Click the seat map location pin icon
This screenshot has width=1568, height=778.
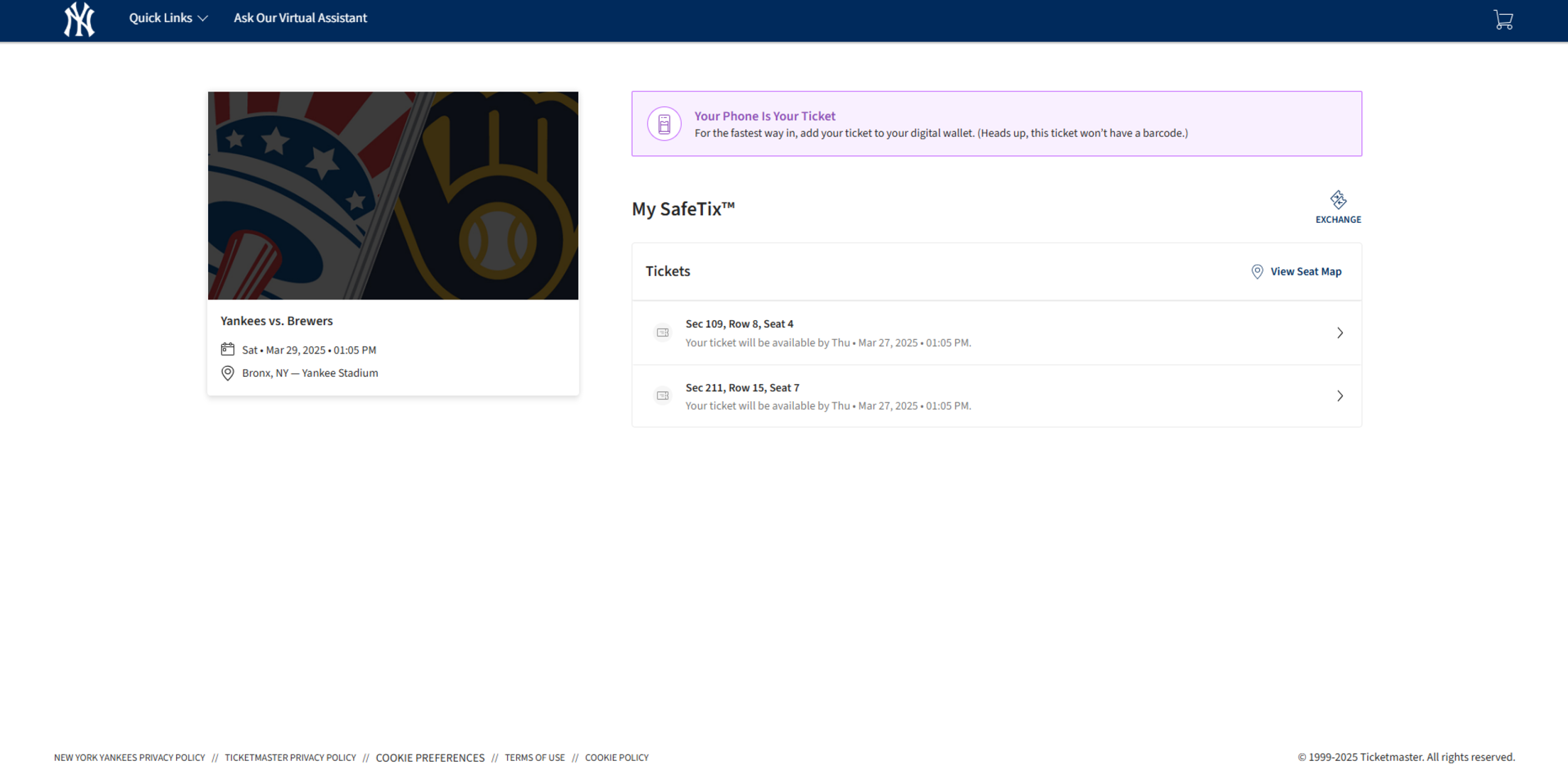1256,271
